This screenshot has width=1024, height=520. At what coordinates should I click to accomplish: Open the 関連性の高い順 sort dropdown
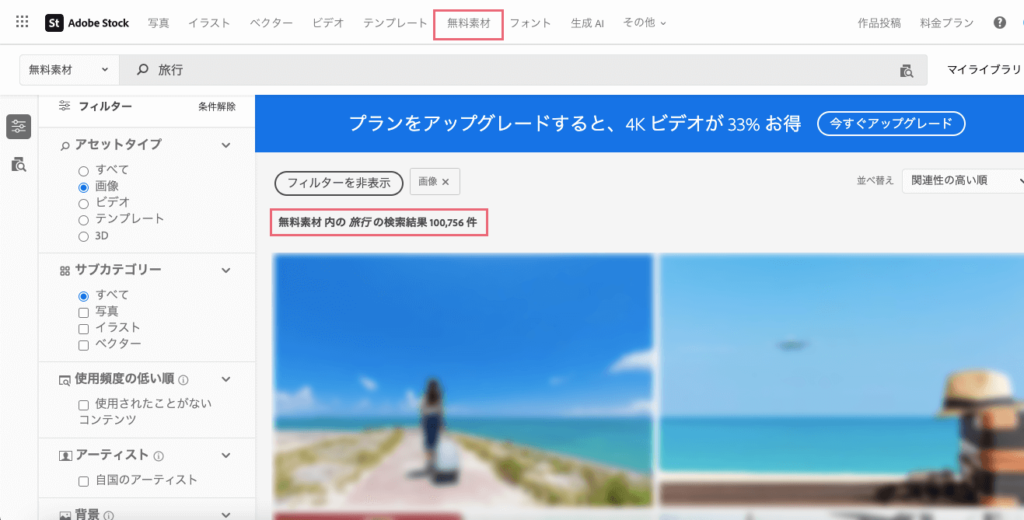[964, 180]
